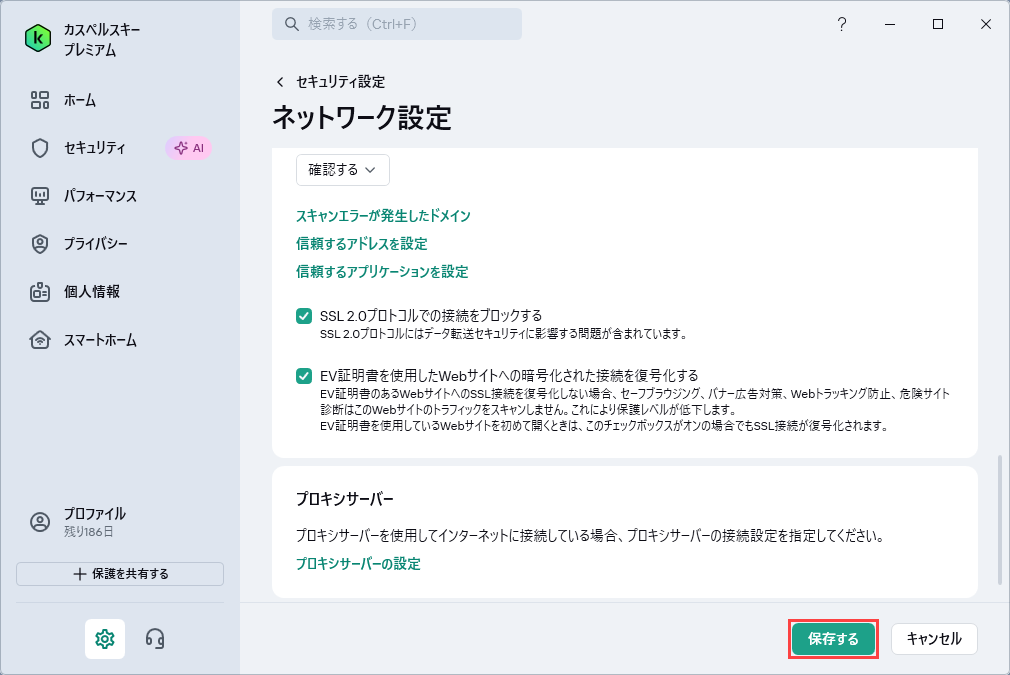Image resolution: width=1010 pixels, height=675 pixels.
Task: Open スキャンエラーが発生したドメイン link
Action: (383, 216)
